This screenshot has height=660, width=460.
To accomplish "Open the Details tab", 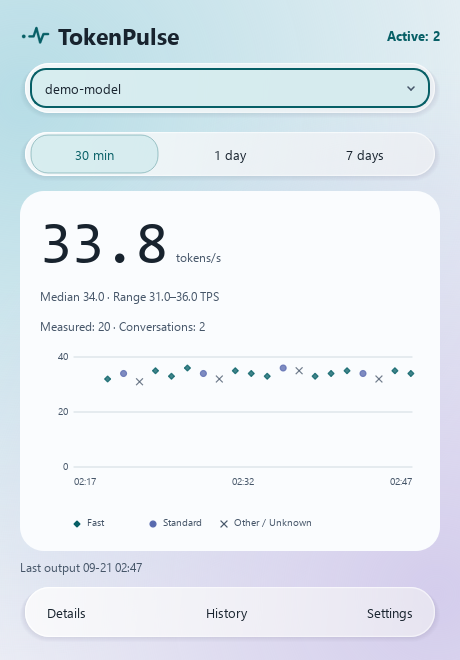I will (x=66, y=614).
